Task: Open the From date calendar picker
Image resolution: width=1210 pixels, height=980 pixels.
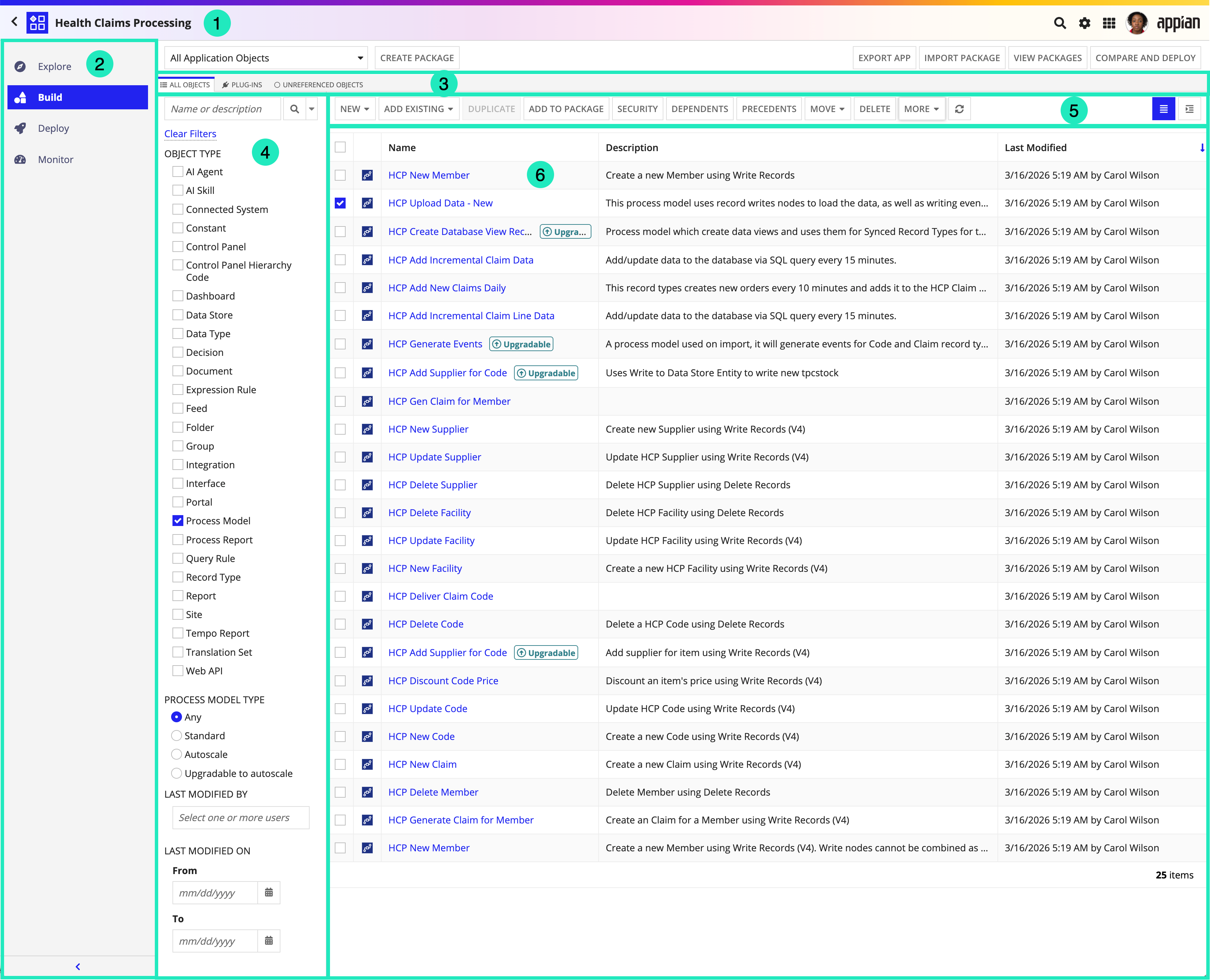Action: (269, 892)
